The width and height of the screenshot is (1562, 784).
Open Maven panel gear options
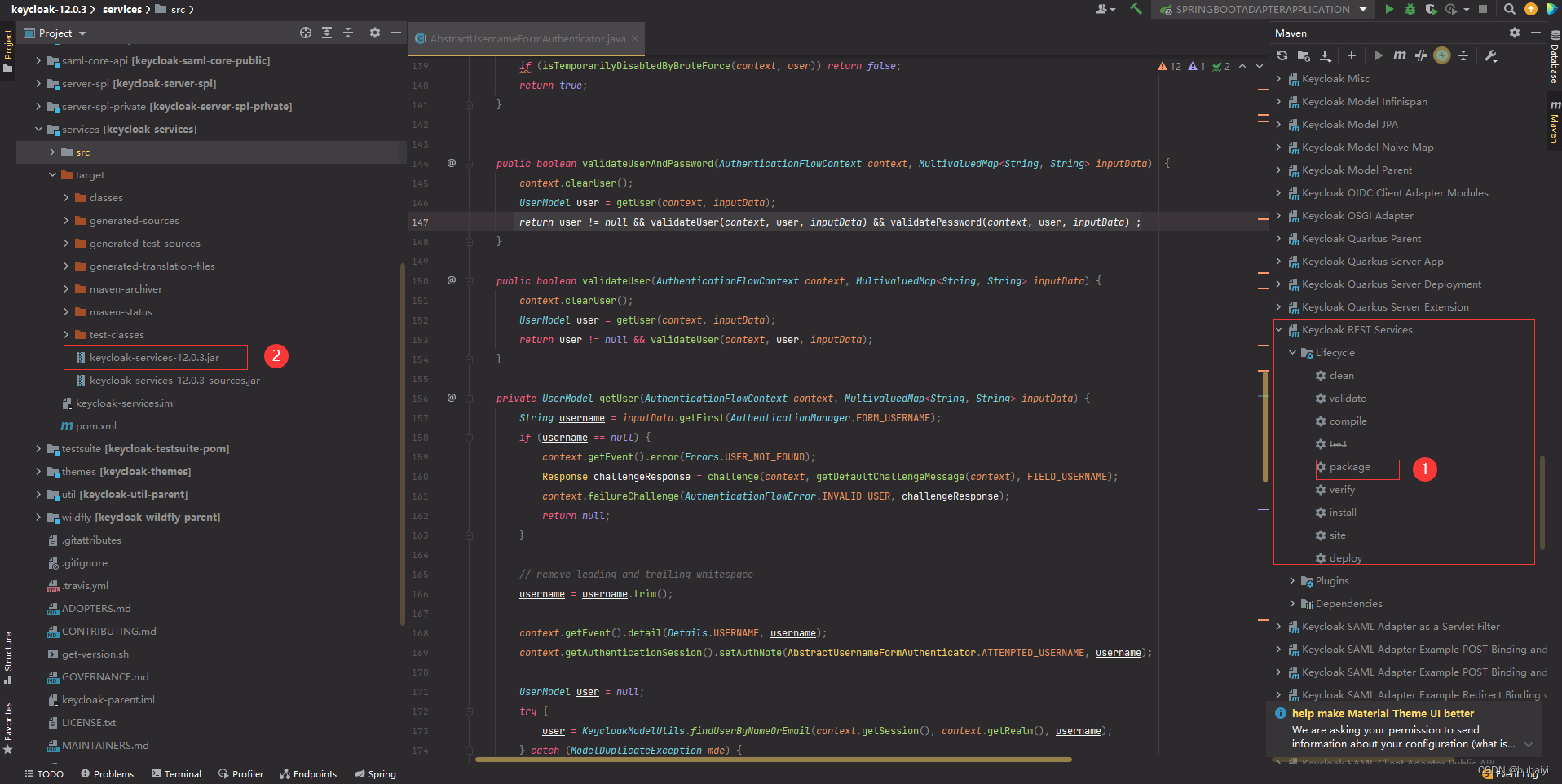point(1515,33)
